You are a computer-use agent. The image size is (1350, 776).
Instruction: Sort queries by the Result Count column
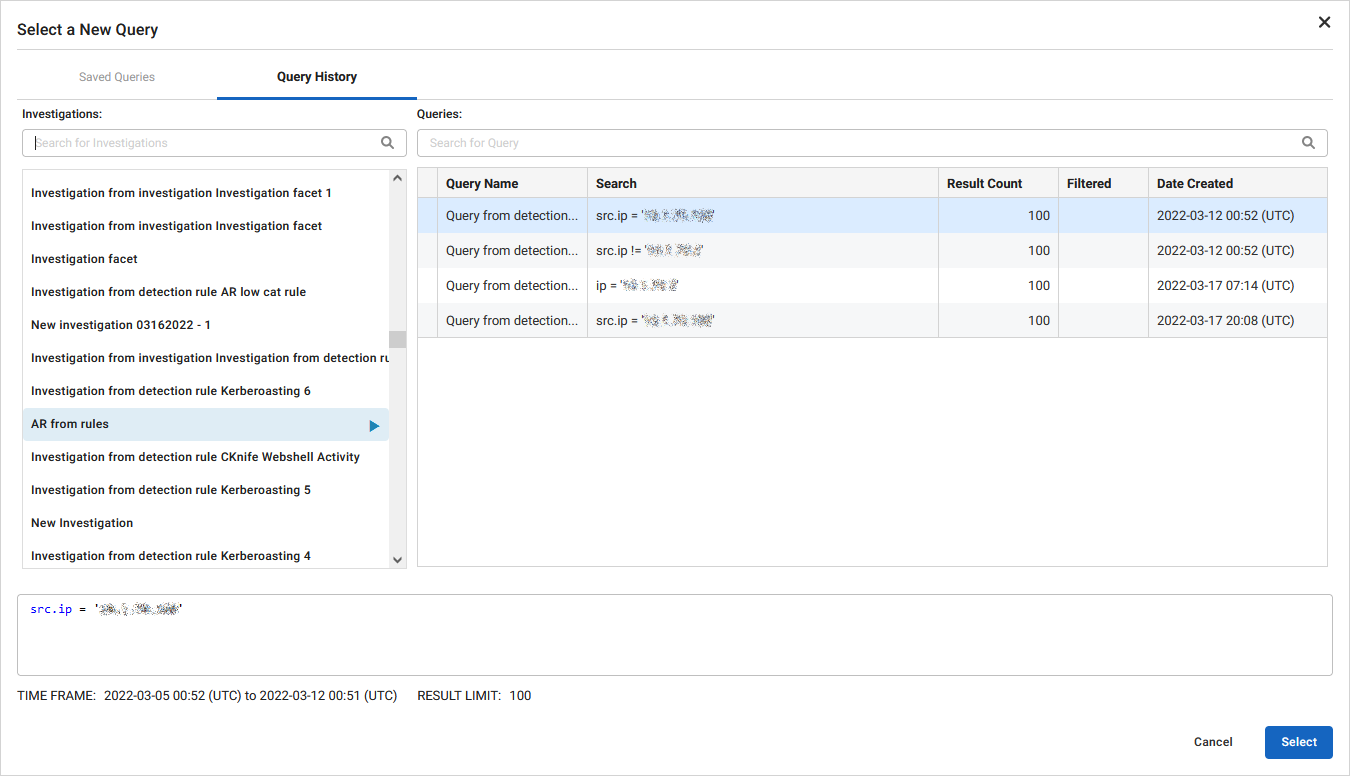pyautogui.click(x=983, y=183)
